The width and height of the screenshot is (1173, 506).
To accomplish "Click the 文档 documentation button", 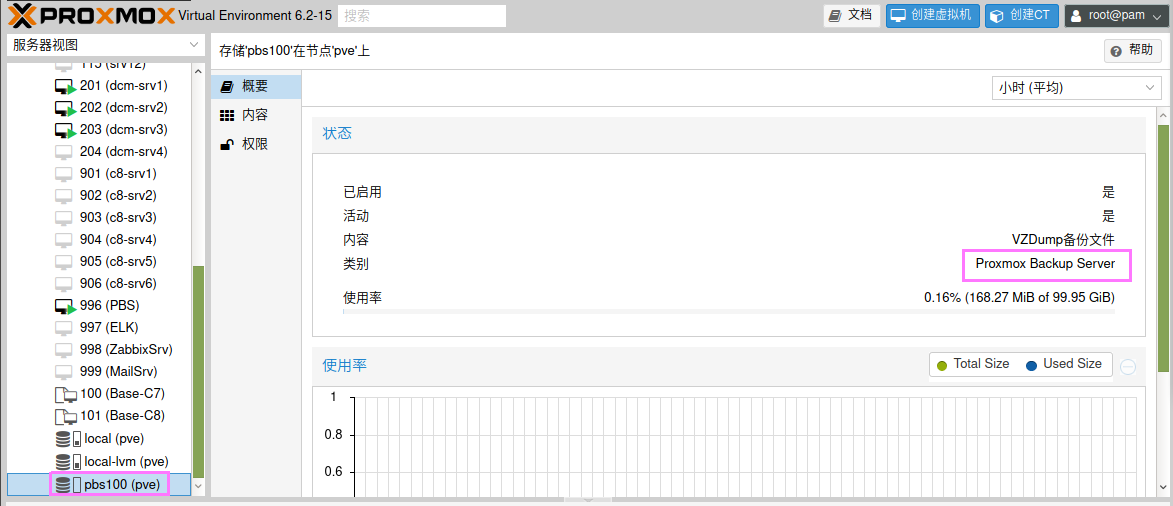I will point(852,15).
